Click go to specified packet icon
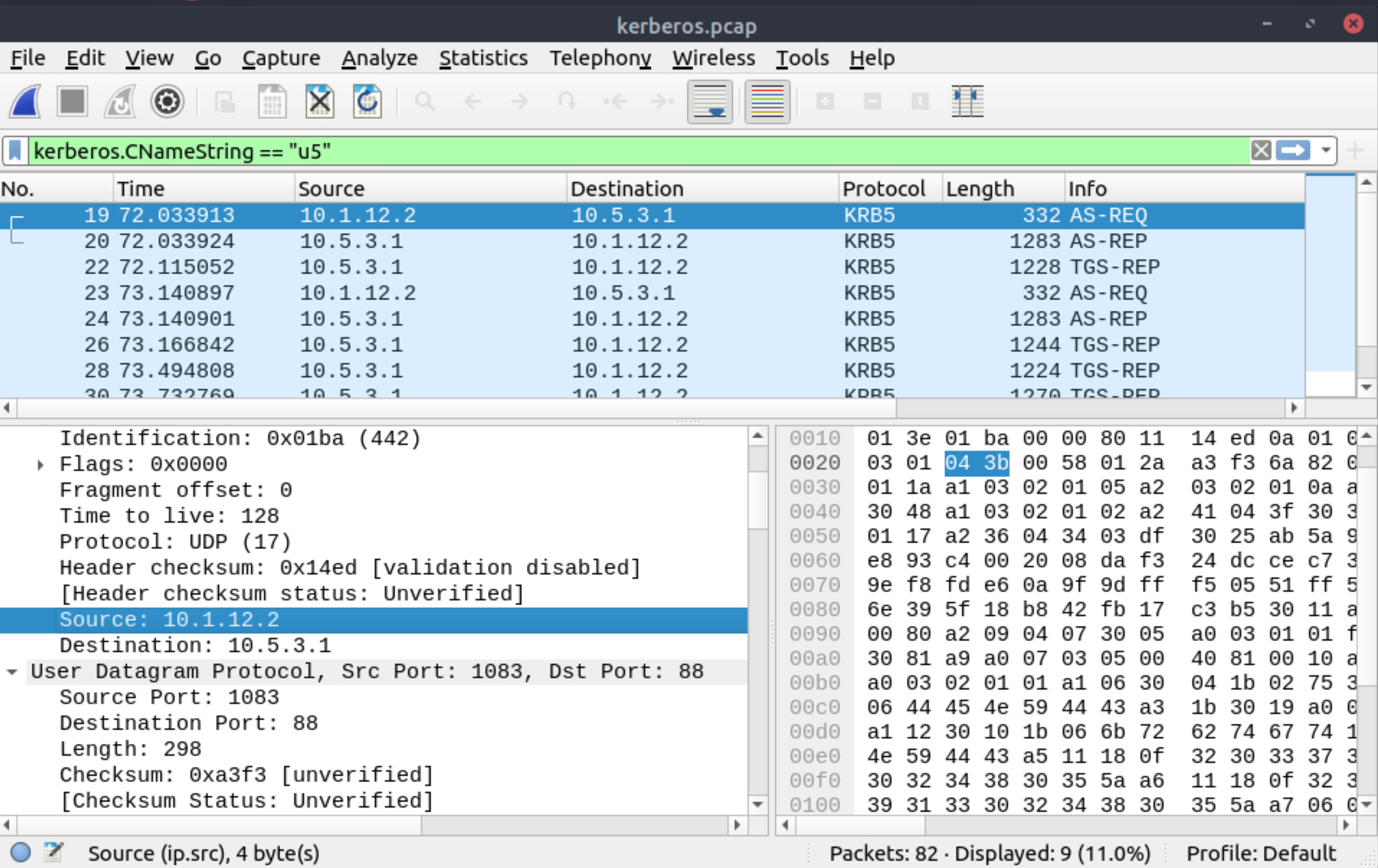 [567, 101]
